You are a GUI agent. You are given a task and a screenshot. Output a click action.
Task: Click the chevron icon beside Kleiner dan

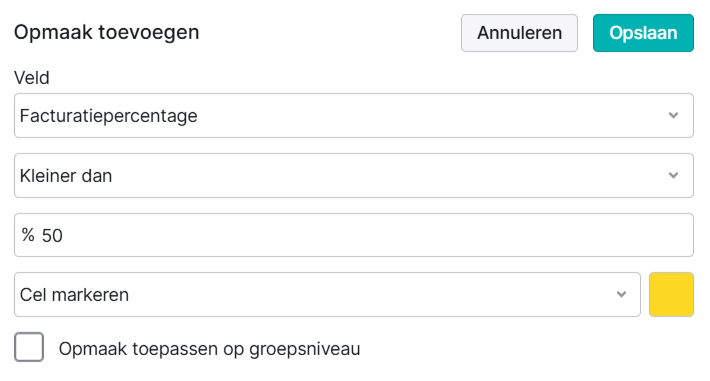pyautogui.click(x=673, y=175)
